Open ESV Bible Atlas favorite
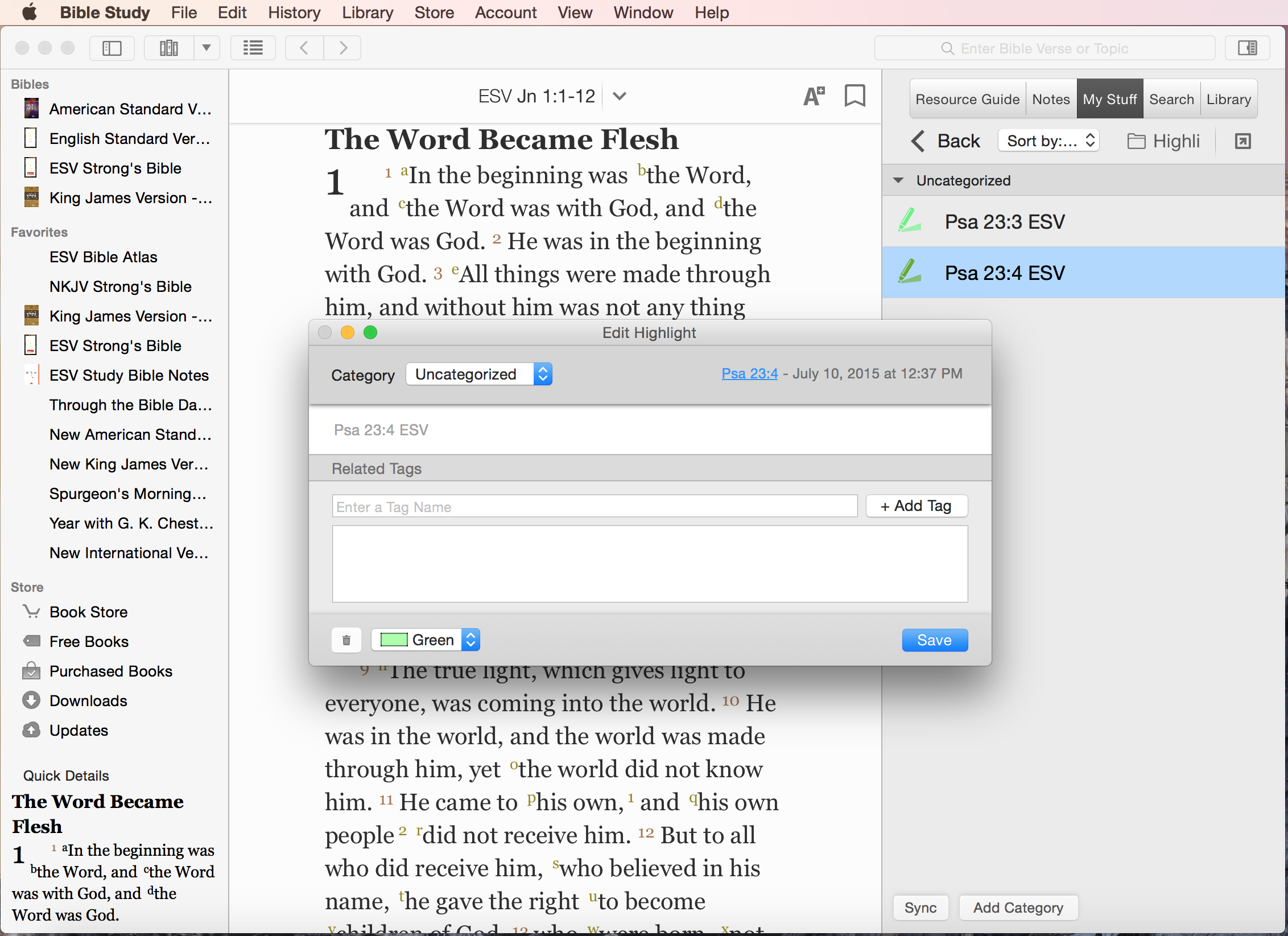The width and height of the screenshot is (1288, 936). click(103, 257)
